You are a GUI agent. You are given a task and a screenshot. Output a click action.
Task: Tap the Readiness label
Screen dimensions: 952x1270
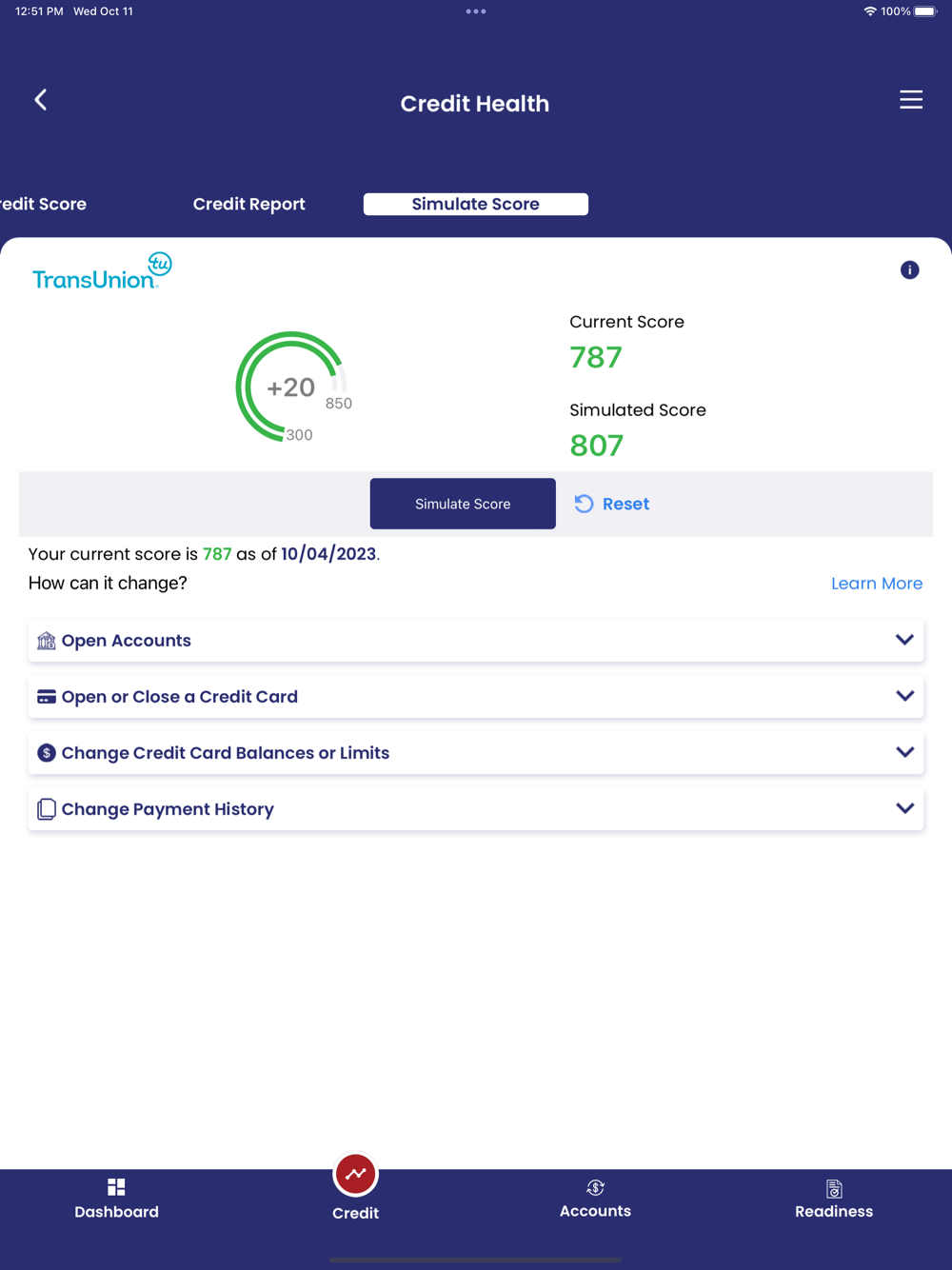[834, 1211]
